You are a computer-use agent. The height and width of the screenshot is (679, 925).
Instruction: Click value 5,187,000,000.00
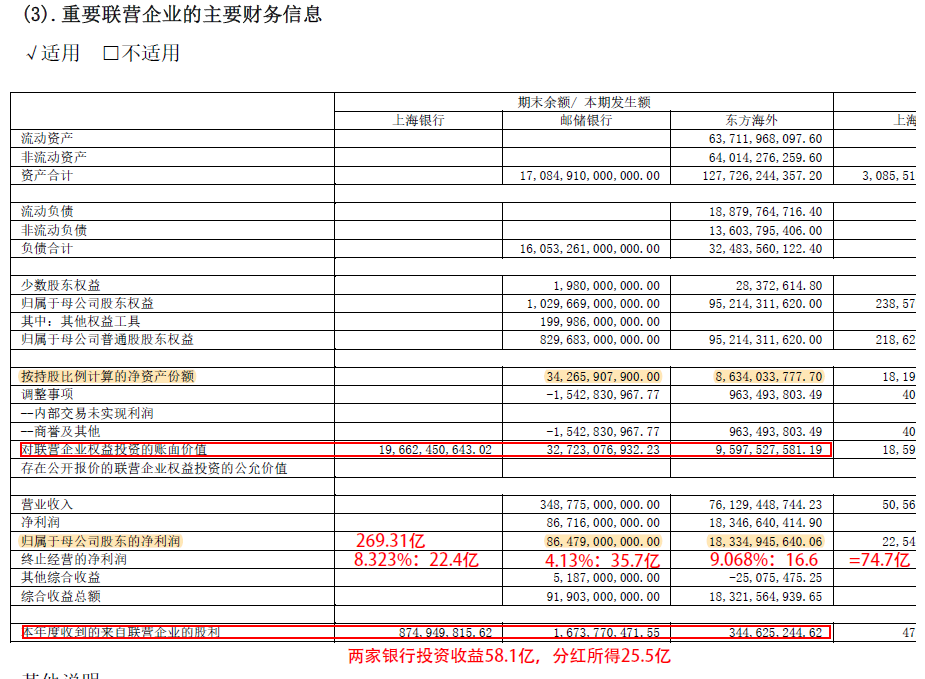606,578
